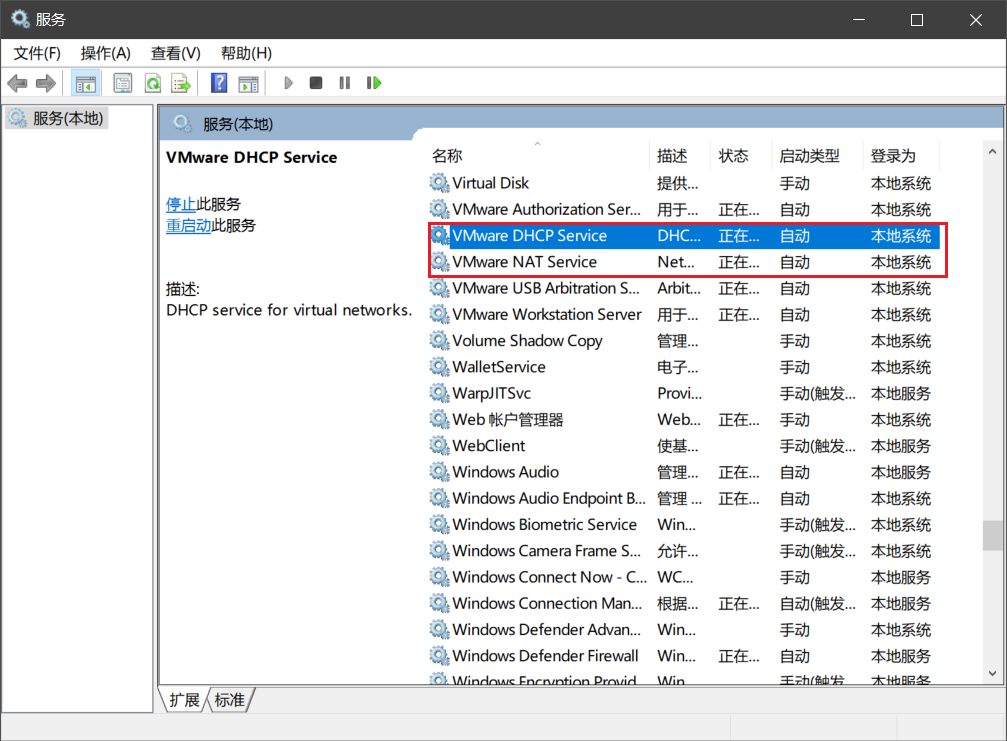Click the scrollbar down arrow
The height and width of the screenshot is (741, 1007).
(x=992, y=674)
